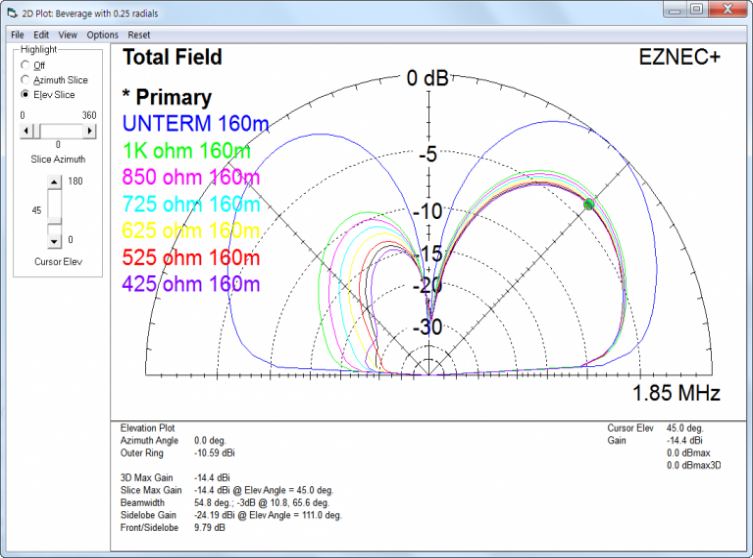Image resolution: width=753 pixels, height=558 pixels.
Task: Open the Options menu
Action: 102,34
